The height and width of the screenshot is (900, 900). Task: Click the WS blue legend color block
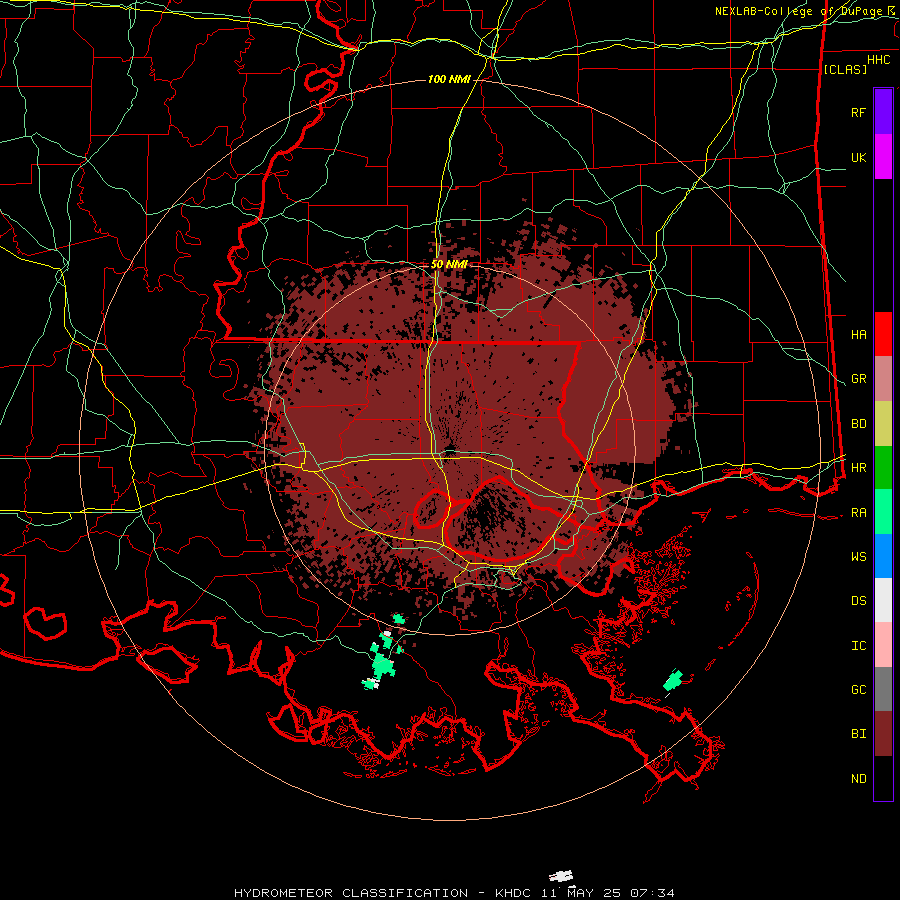coord(883,556)
